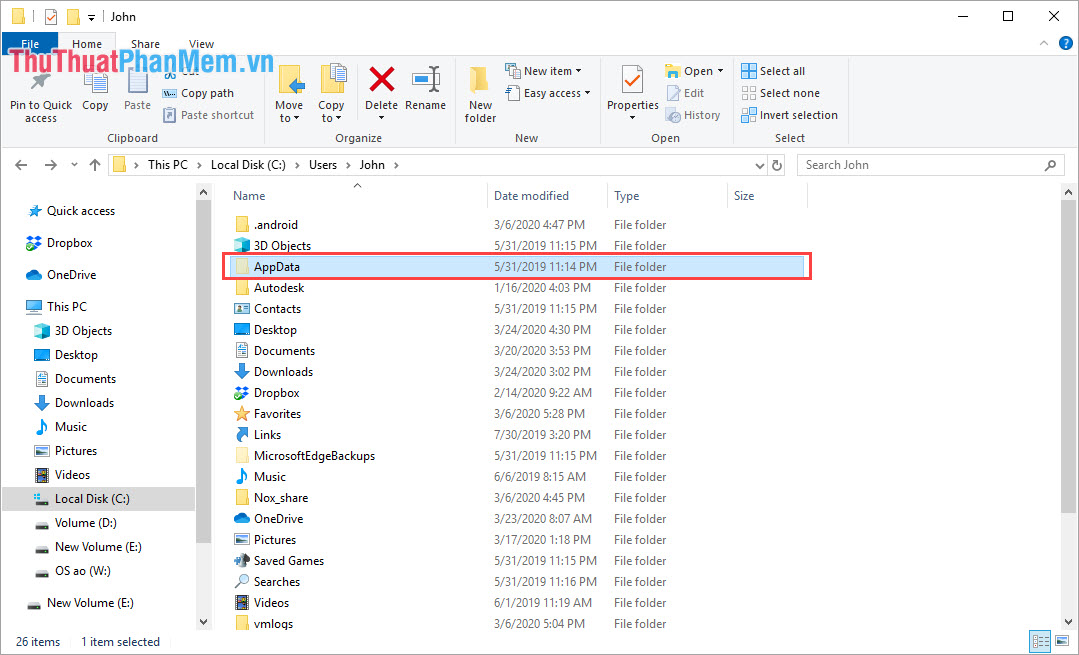Click the Back navigation arrow
Image resolution: width=1079 pixels, height=655 pixels.
[21, 164]
